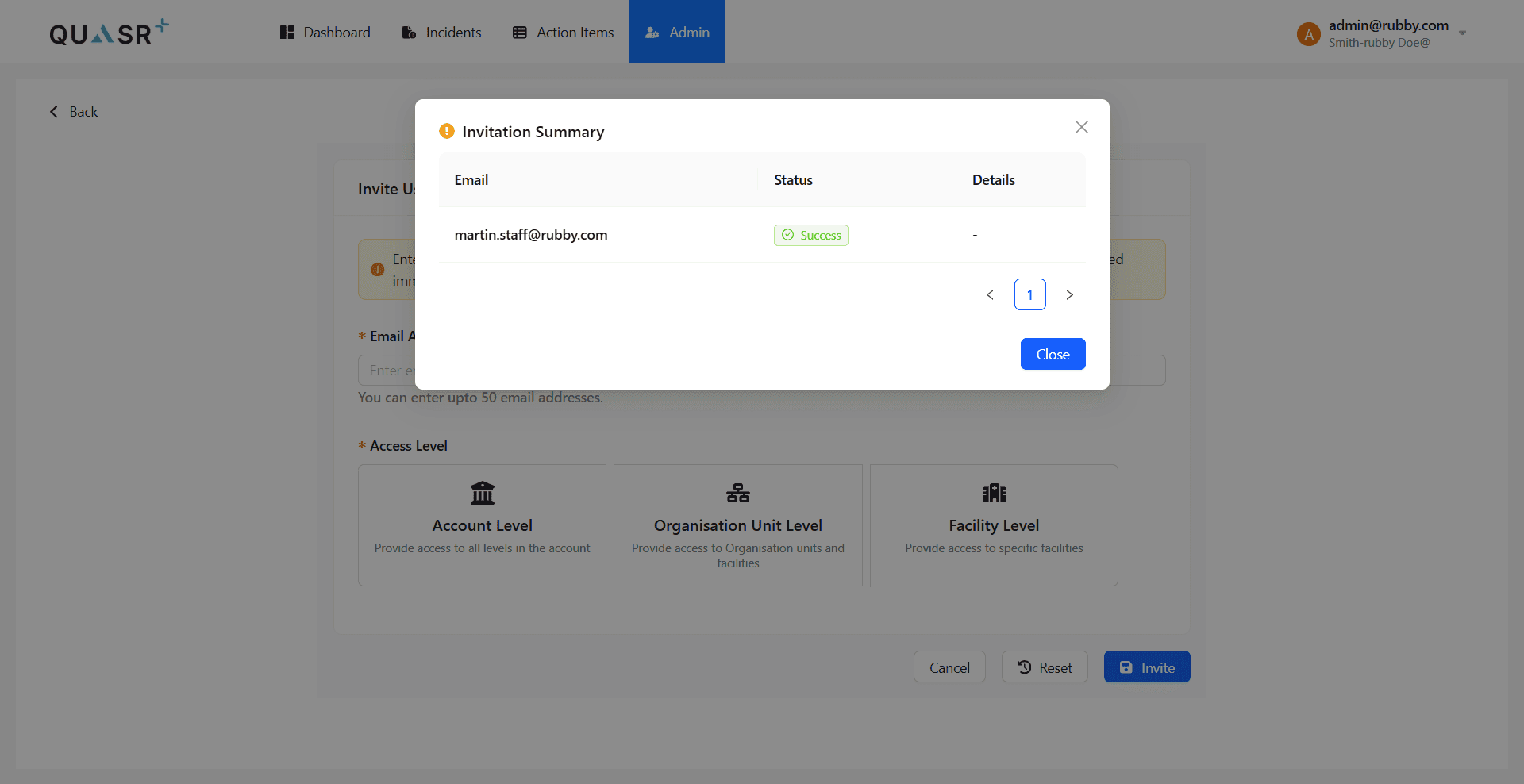This screenshot has height=784, width=1524.
Task: Click the green Success status badge
Action: [x=810, y=235]
